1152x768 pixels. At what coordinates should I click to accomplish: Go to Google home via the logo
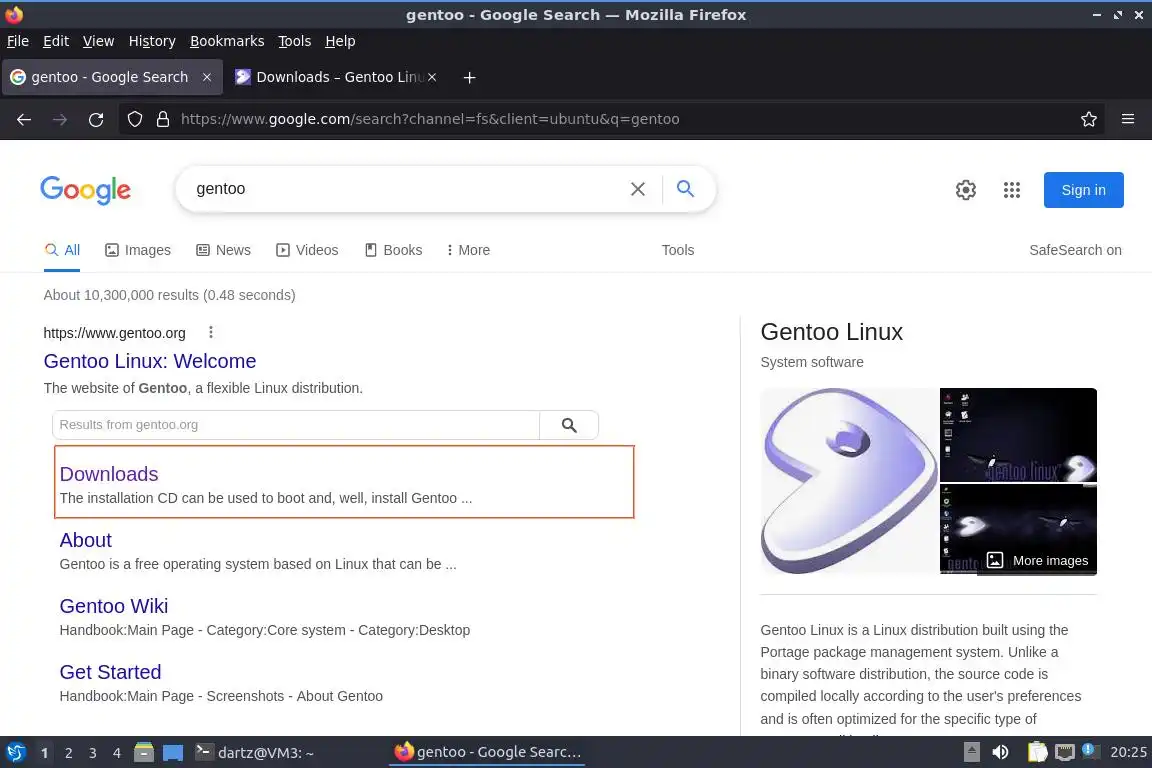click(85, 190)
